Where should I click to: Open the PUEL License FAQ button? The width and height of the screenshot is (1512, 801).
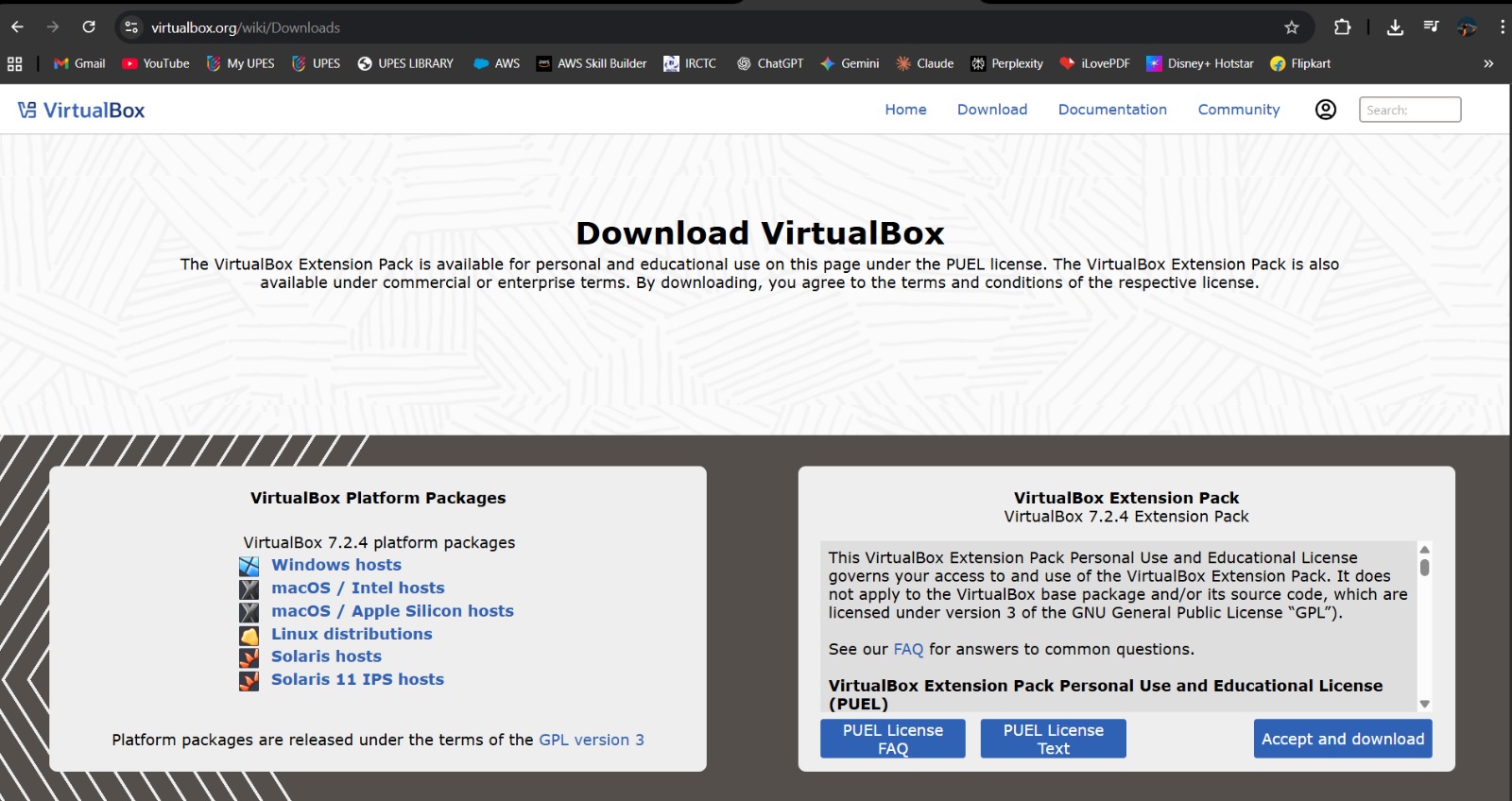click(892, 739)
